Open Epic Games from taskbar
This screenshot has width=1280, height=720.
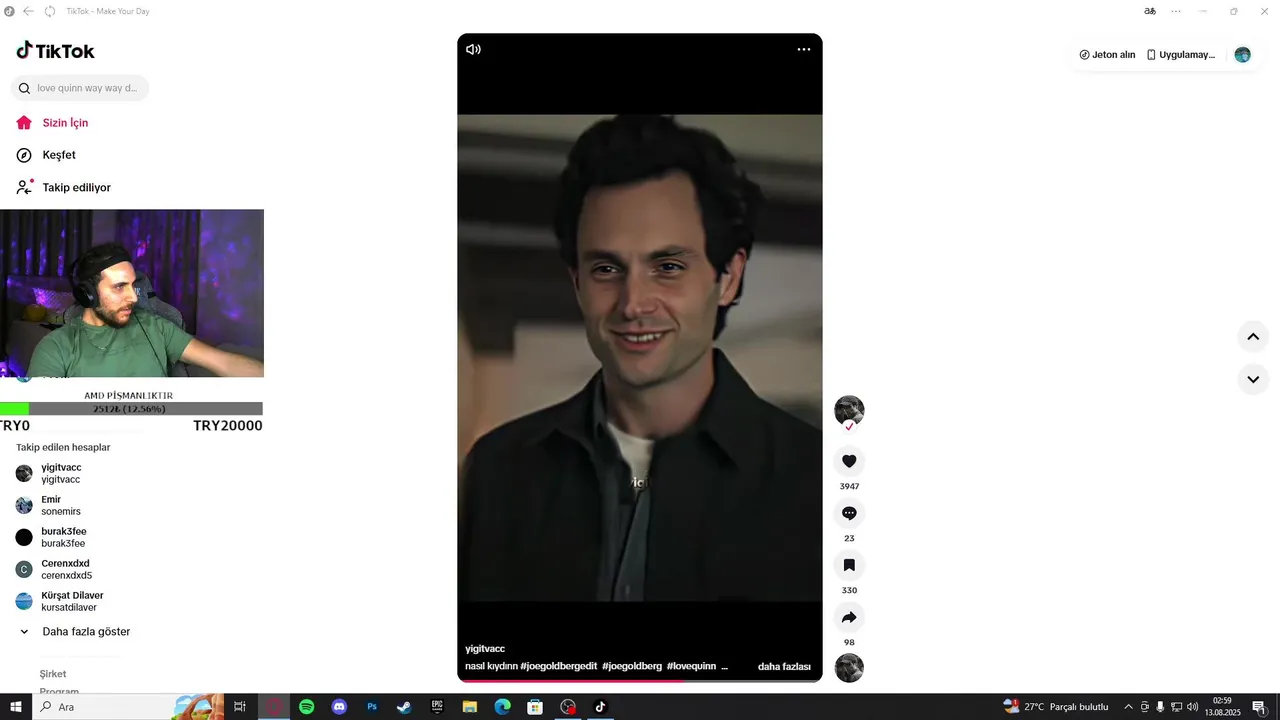[437, 707]
